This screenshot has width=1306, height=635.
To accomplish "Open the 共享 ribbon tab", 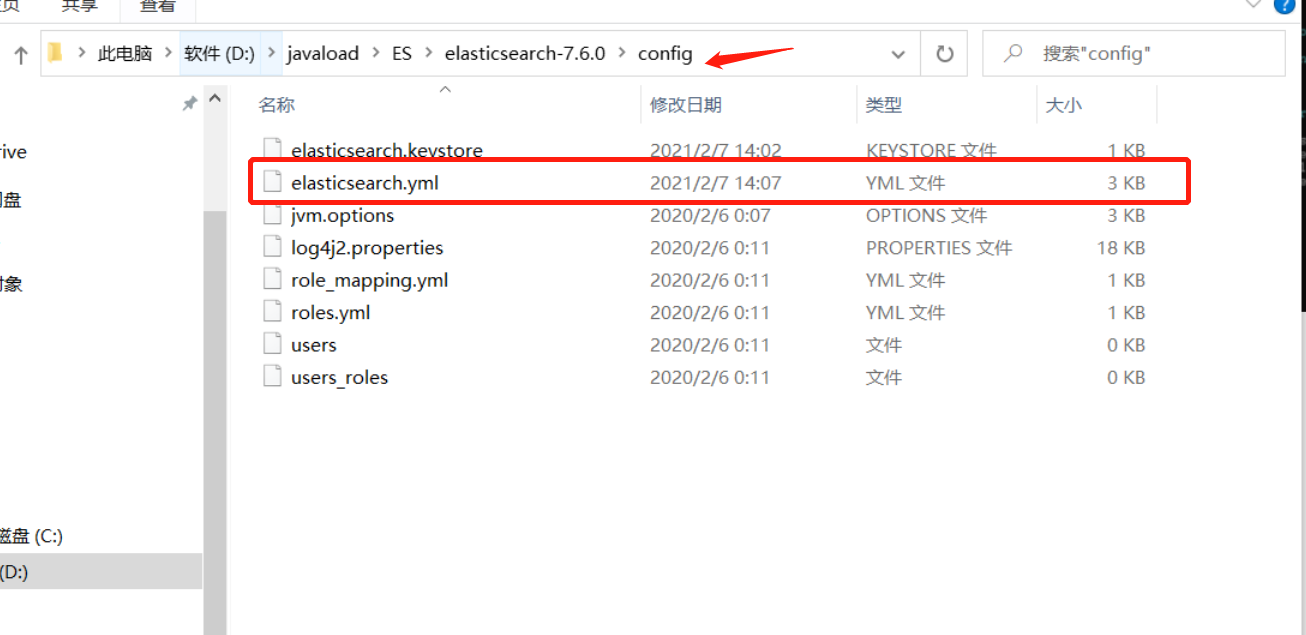I will (x=78, y=6).
